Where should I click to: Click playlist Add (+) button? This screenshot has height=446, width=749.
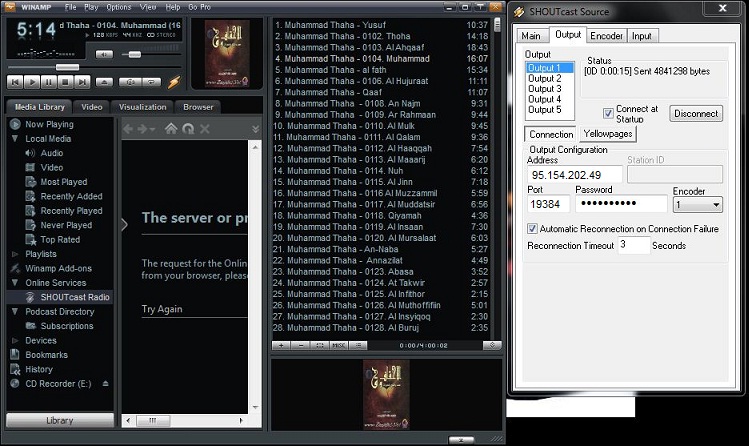[x=281, y=345]
